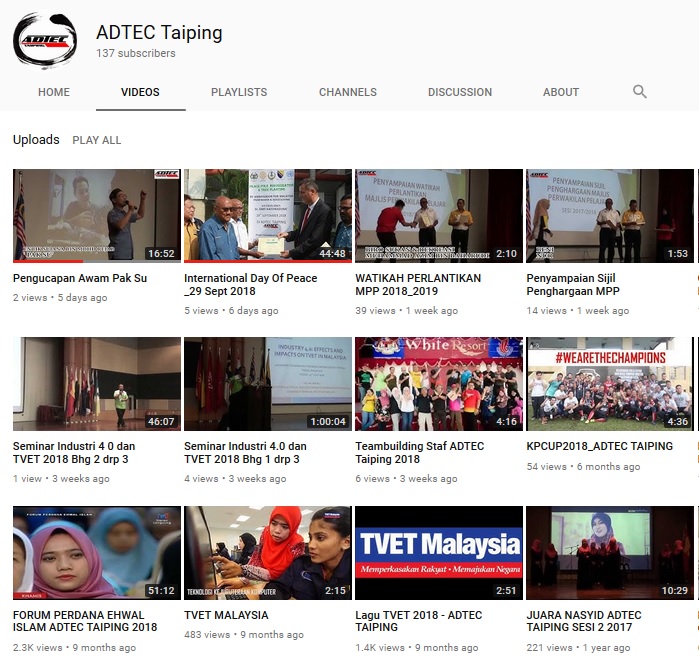This screenshot has height=657, width=699.
Task: Open WATIKAH PERLANTIKAN MPP thumbnail
Action: coord(439,216)
